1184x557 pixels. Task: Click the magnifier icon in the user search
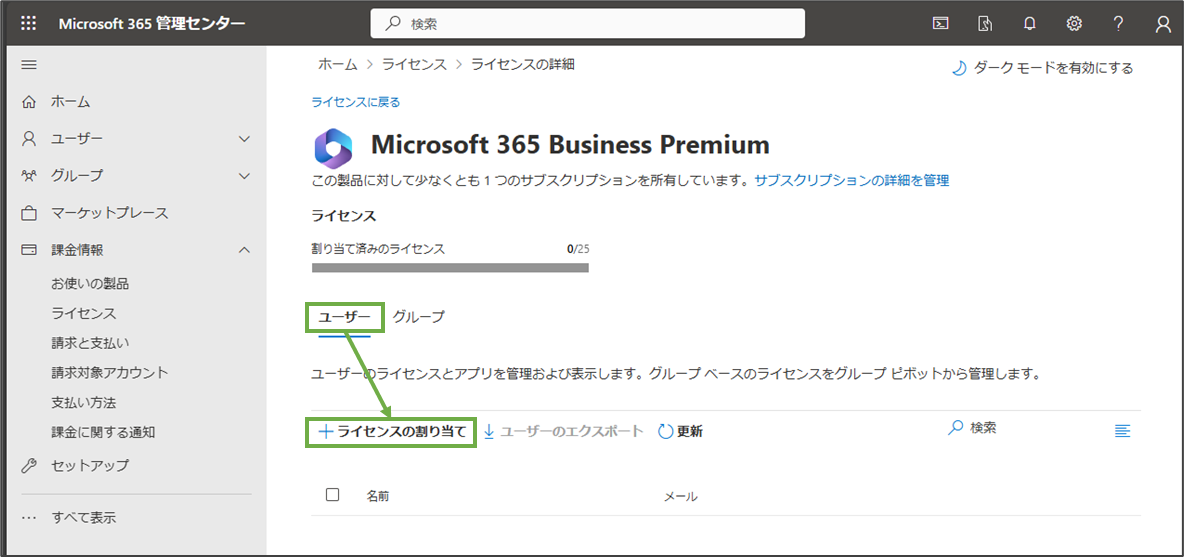click(955, 428)
